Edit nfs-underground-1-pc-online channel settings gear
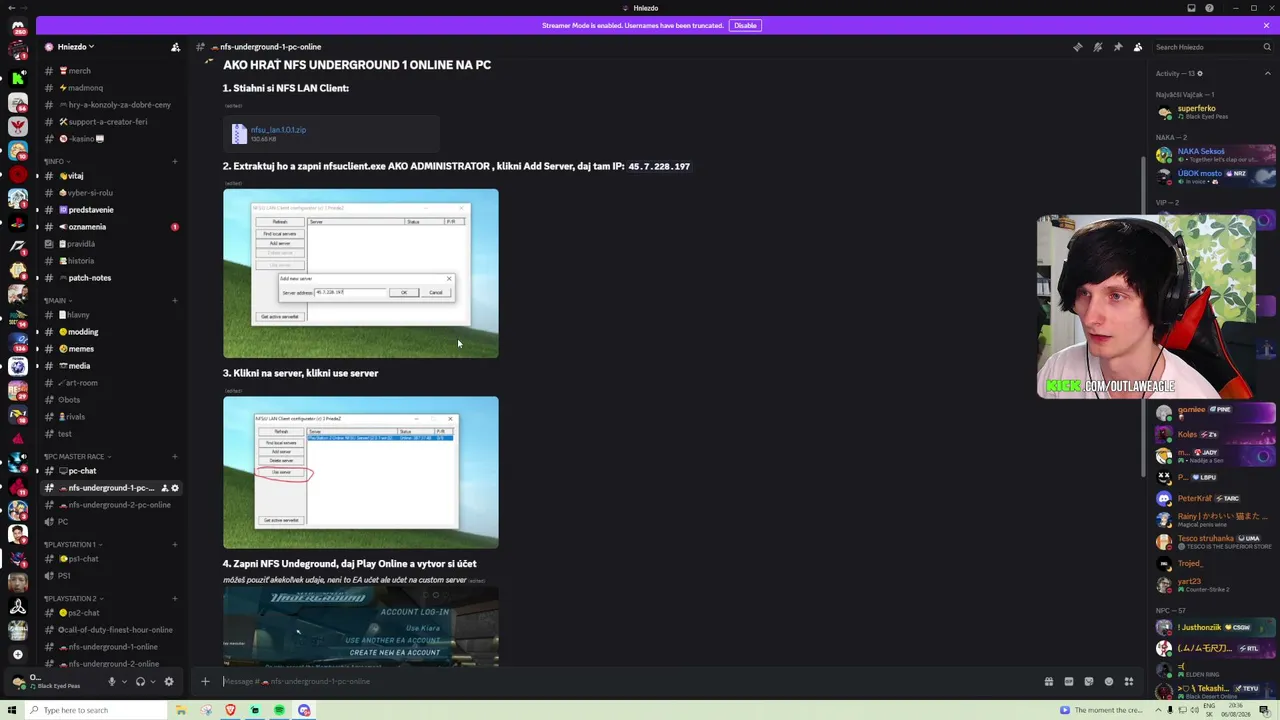The image size is (1280, 720). click(x=175, y=488)
